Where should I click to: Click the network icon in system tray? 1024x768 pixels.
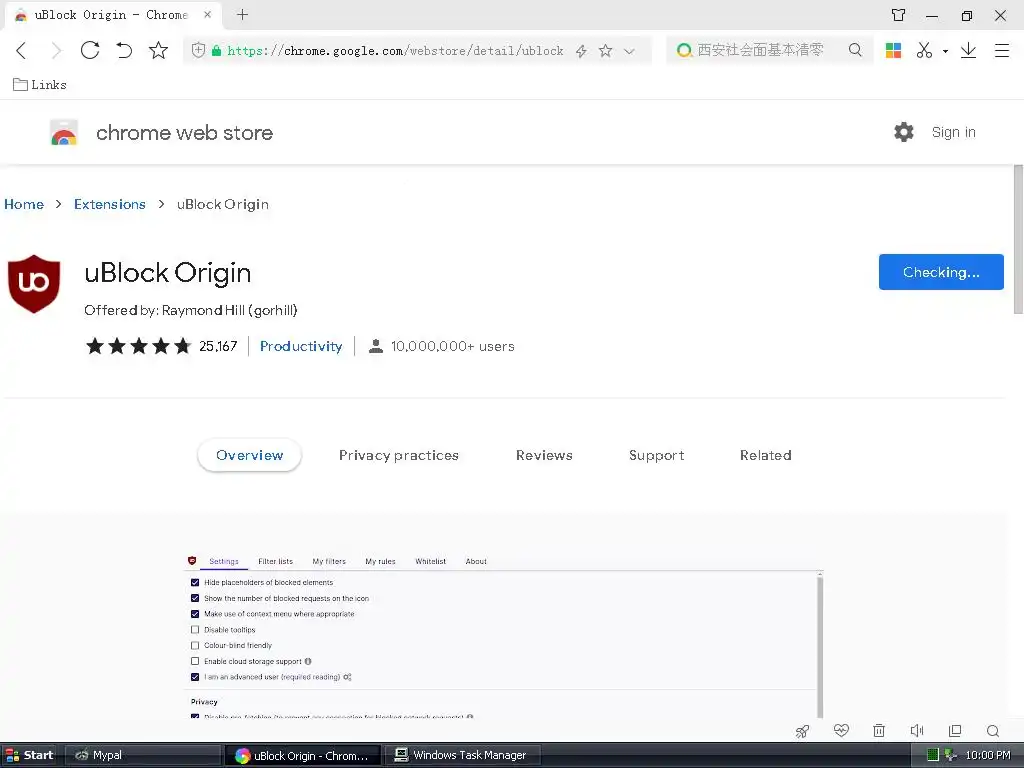tap(950, 755)
